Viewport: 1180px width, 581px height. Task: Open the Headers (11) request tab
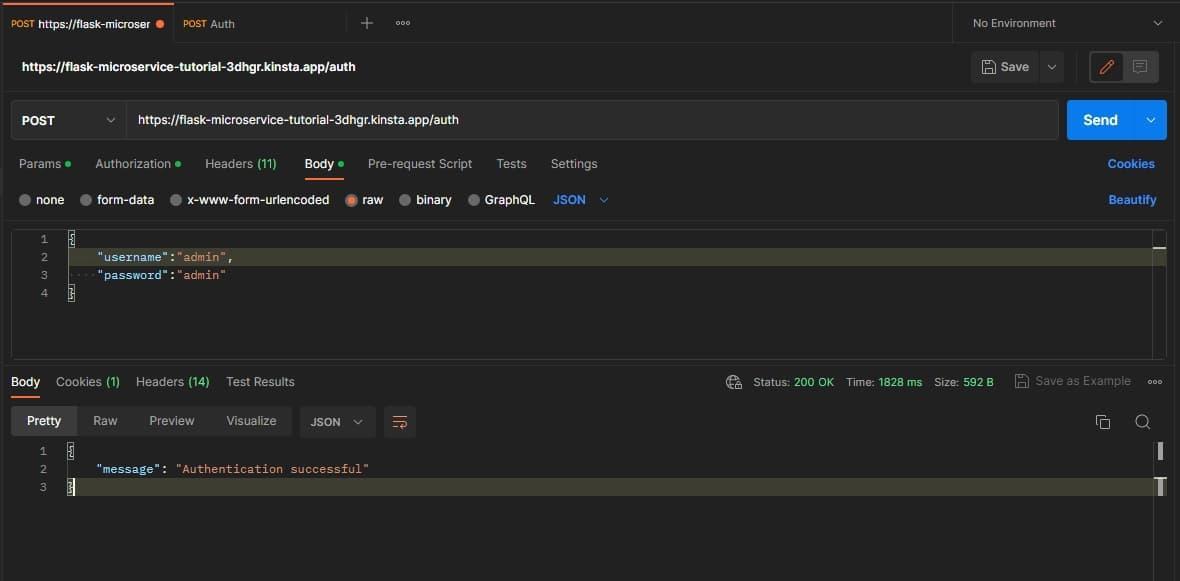240,163
